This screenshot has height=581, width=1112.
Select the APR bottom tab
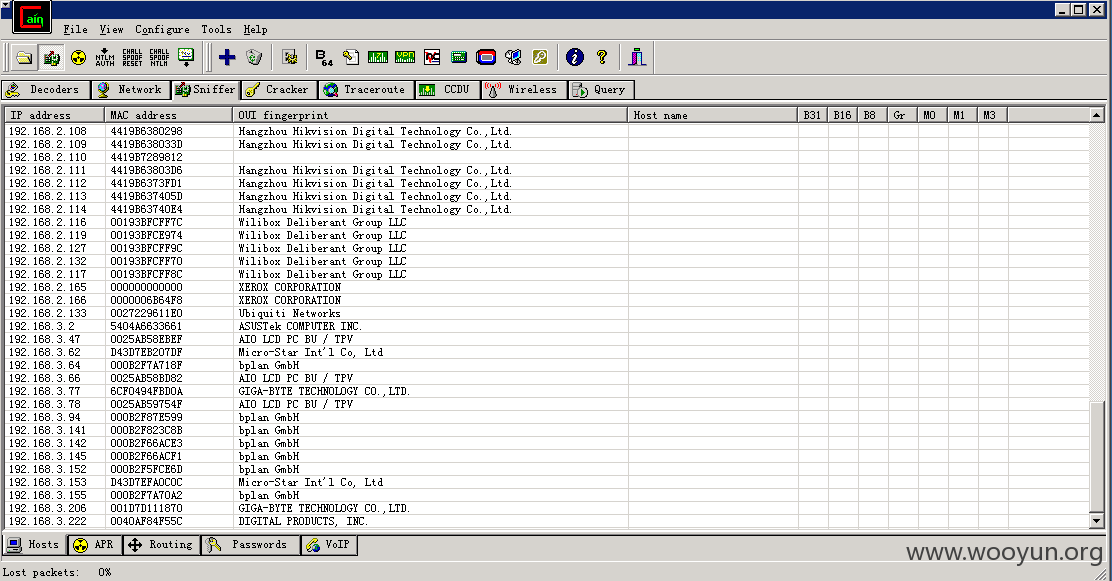coord(95,545)
